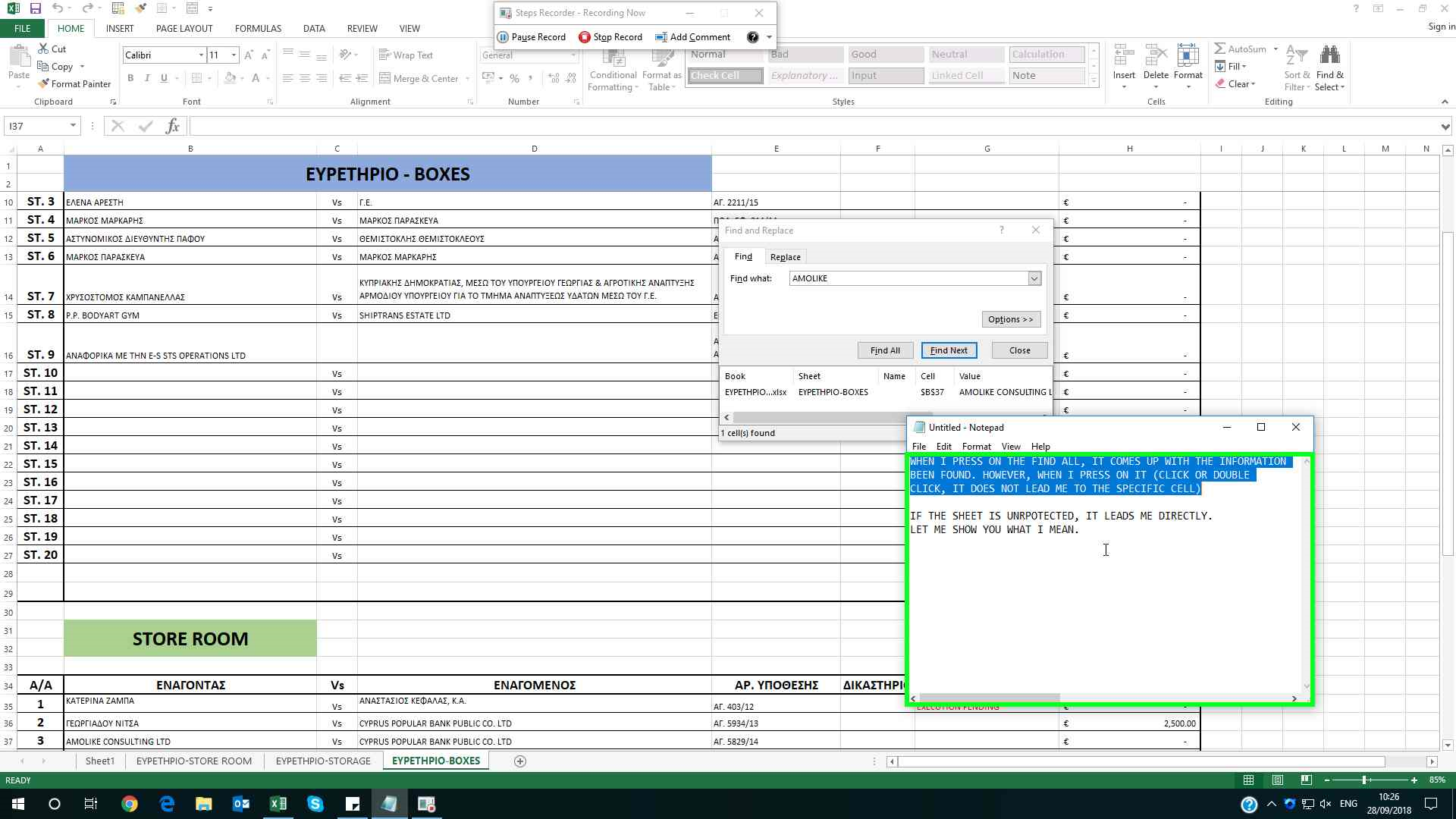Click the Insert Function fx icon
This screenshot has height=819, width=1456.
coord(172,126)
